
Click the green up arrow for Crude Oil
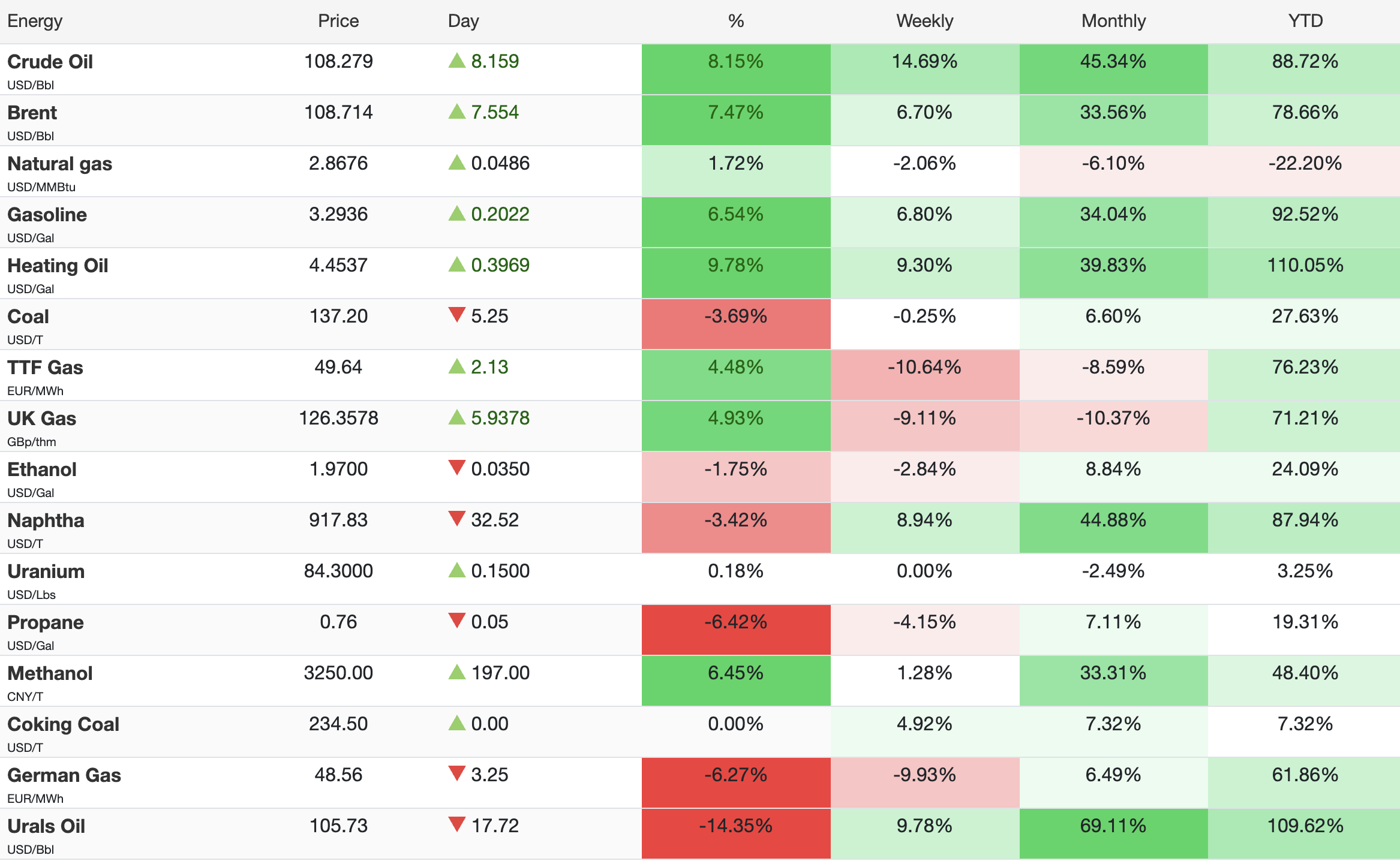coord(457,61)
